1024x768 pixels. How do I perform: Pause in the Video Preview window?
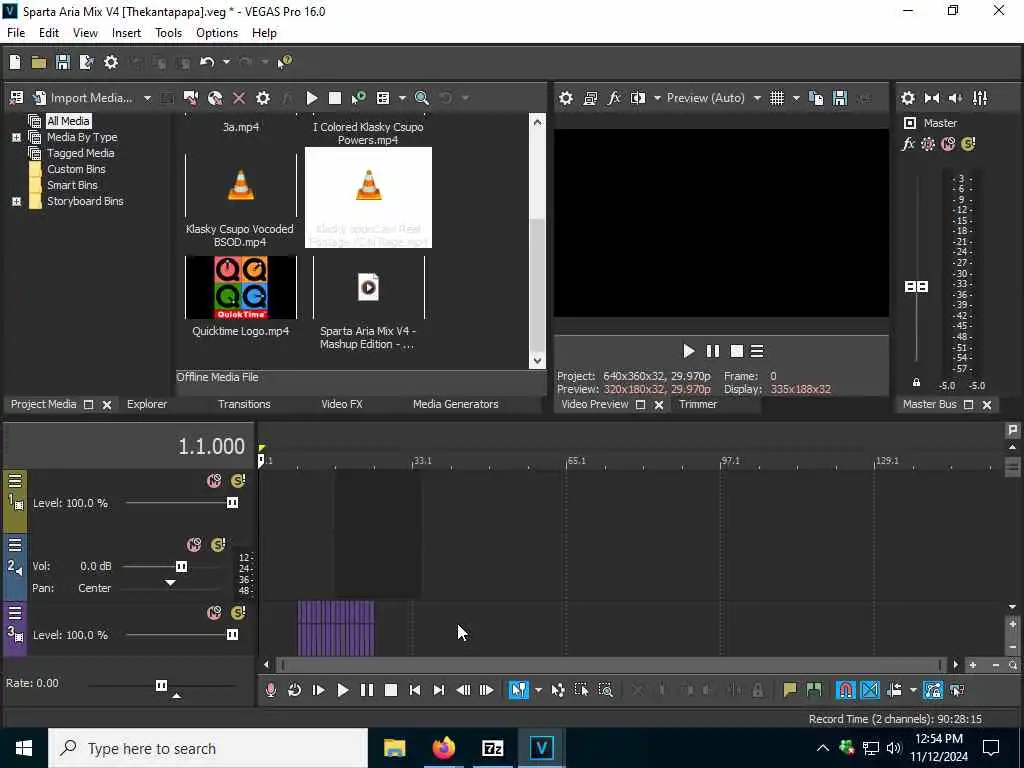[x=712, y=351]
